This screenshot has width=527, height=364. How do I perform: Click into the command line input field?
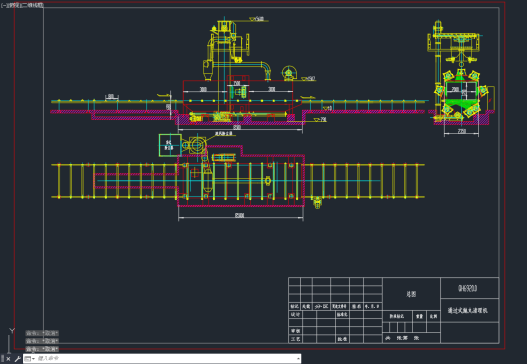click(x=166, y=359)
